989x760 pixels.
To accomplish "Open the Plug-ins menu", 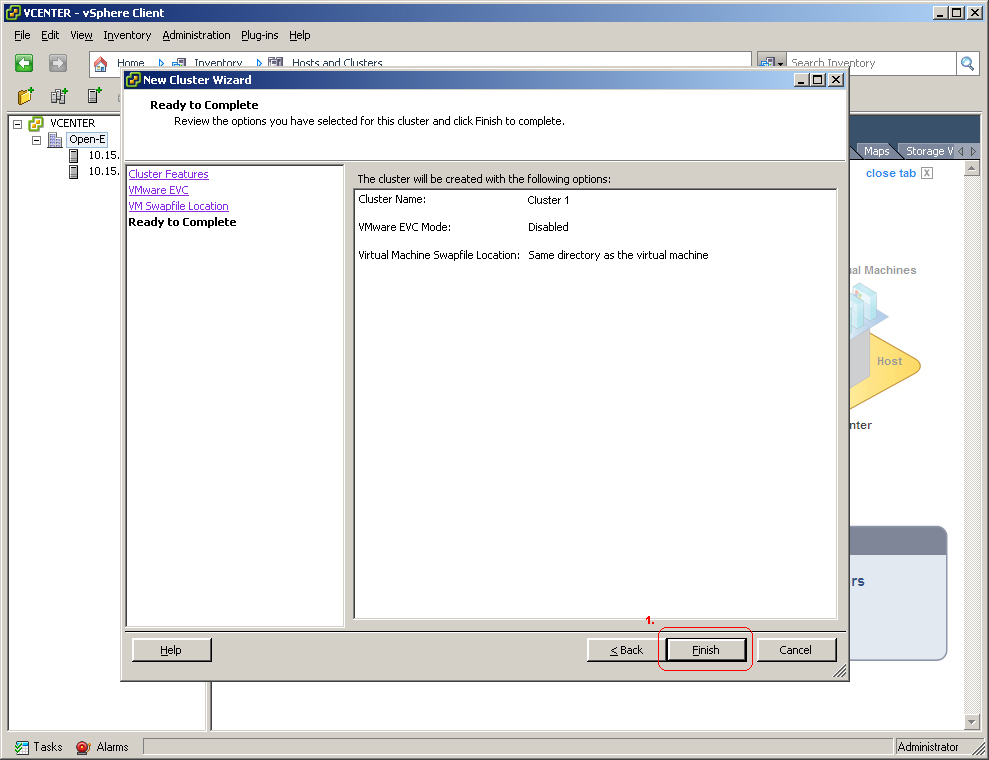I will pyautogui.click(x=260, y=35).
